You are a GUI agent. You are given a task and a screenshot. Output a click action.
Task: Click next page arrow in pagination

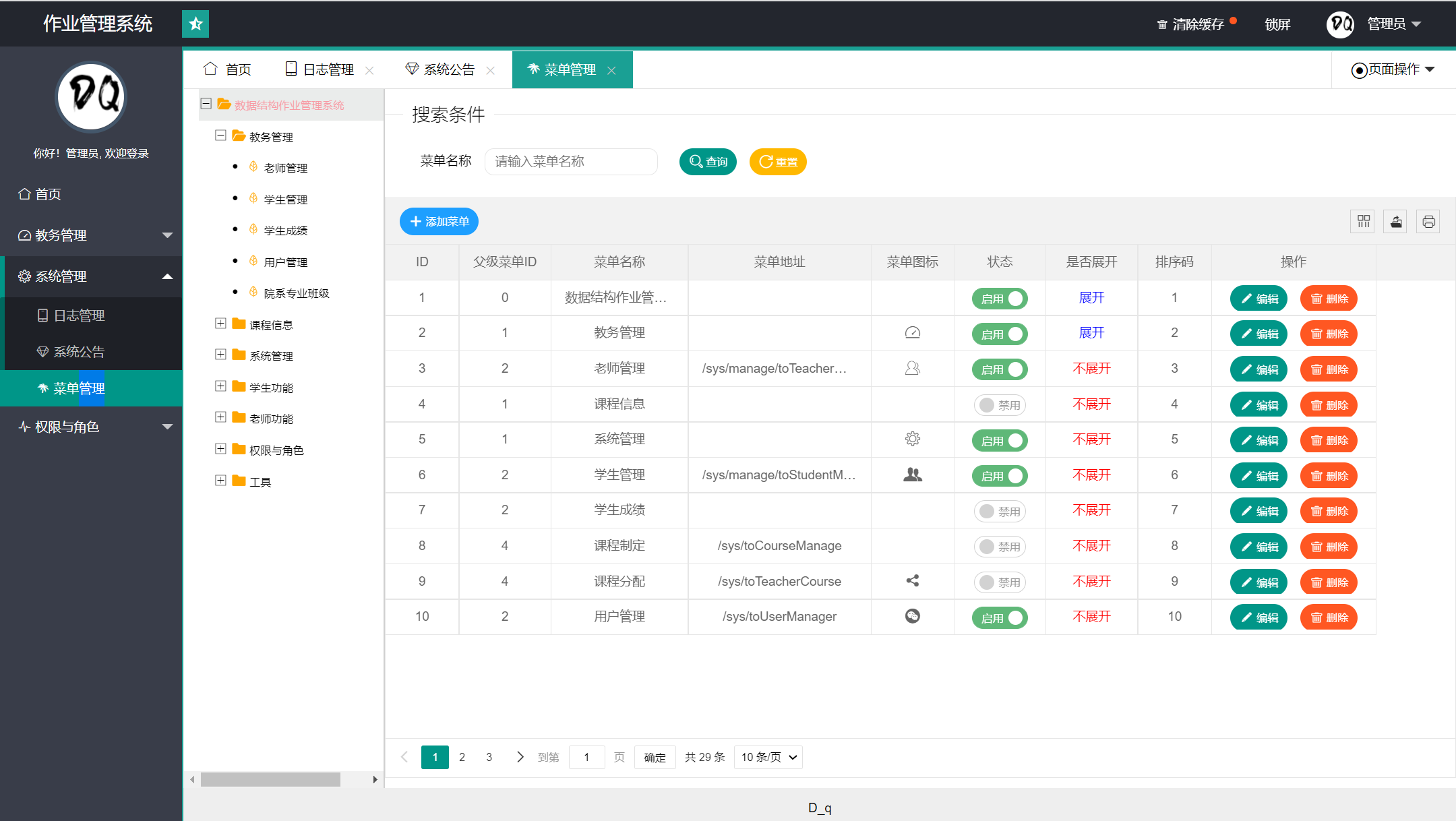pyautogui.click(x=520, y=757)
